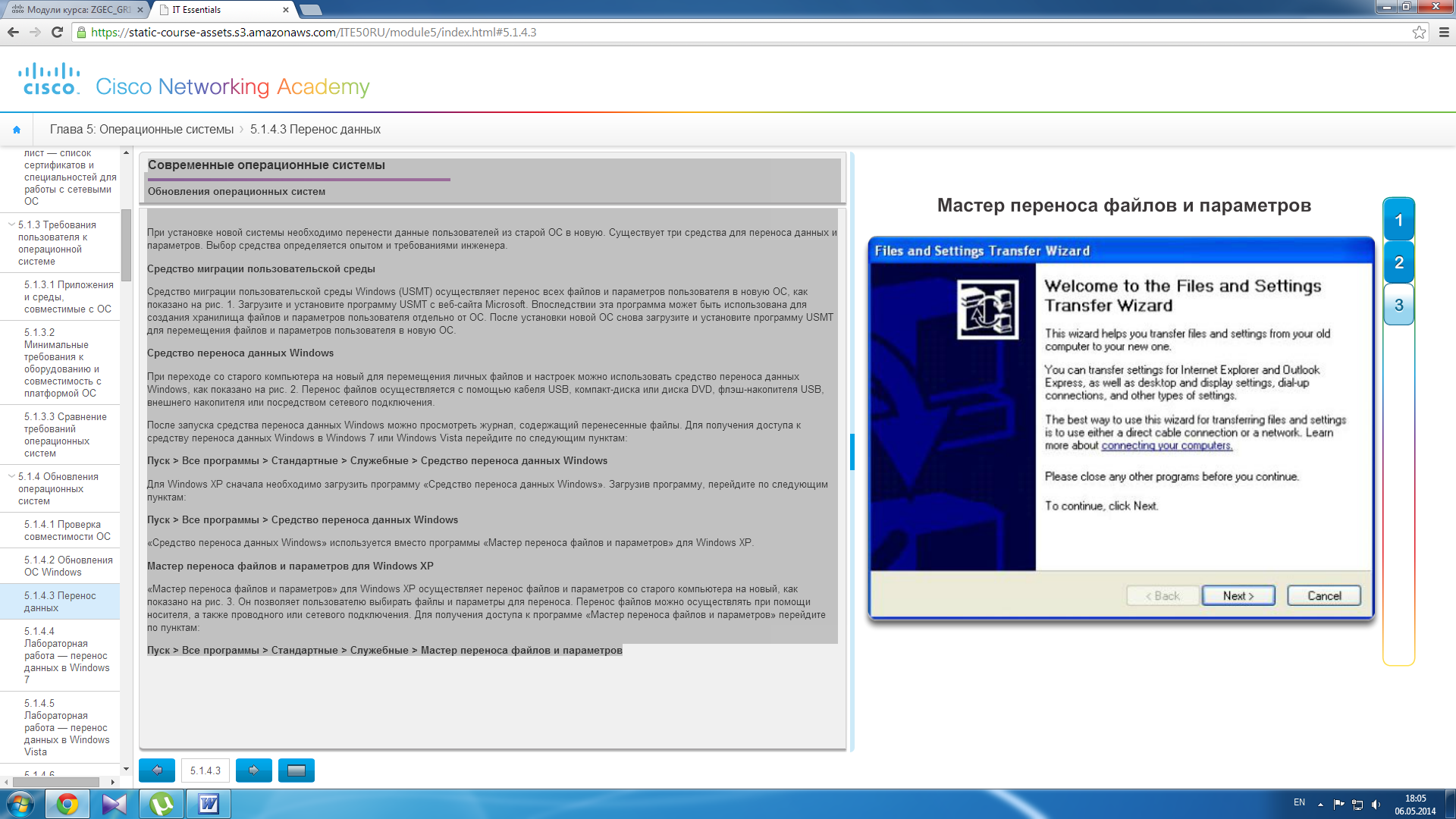Click Cancel in the wizard image
This screenshot has width=1456, height=819.
click(x=1324, y=596)
